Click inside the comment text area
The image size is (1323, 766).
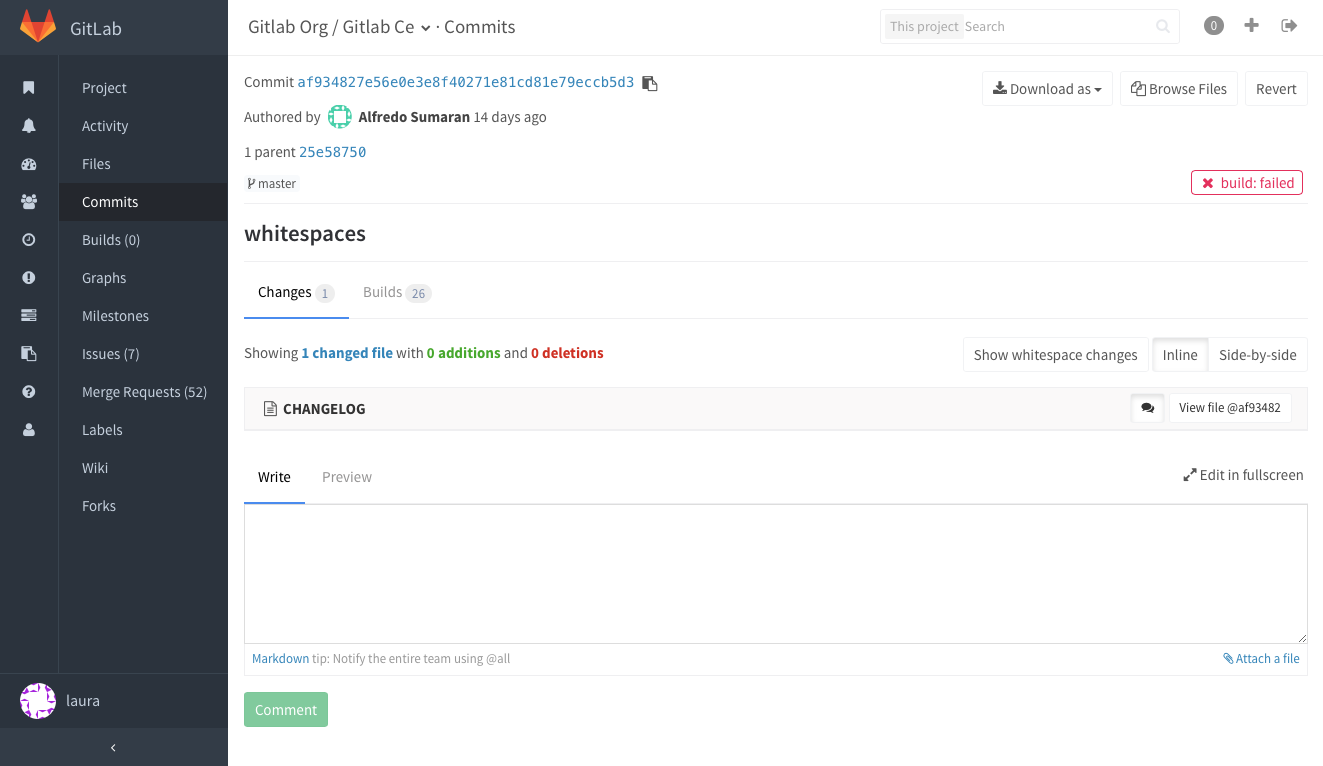775,573
